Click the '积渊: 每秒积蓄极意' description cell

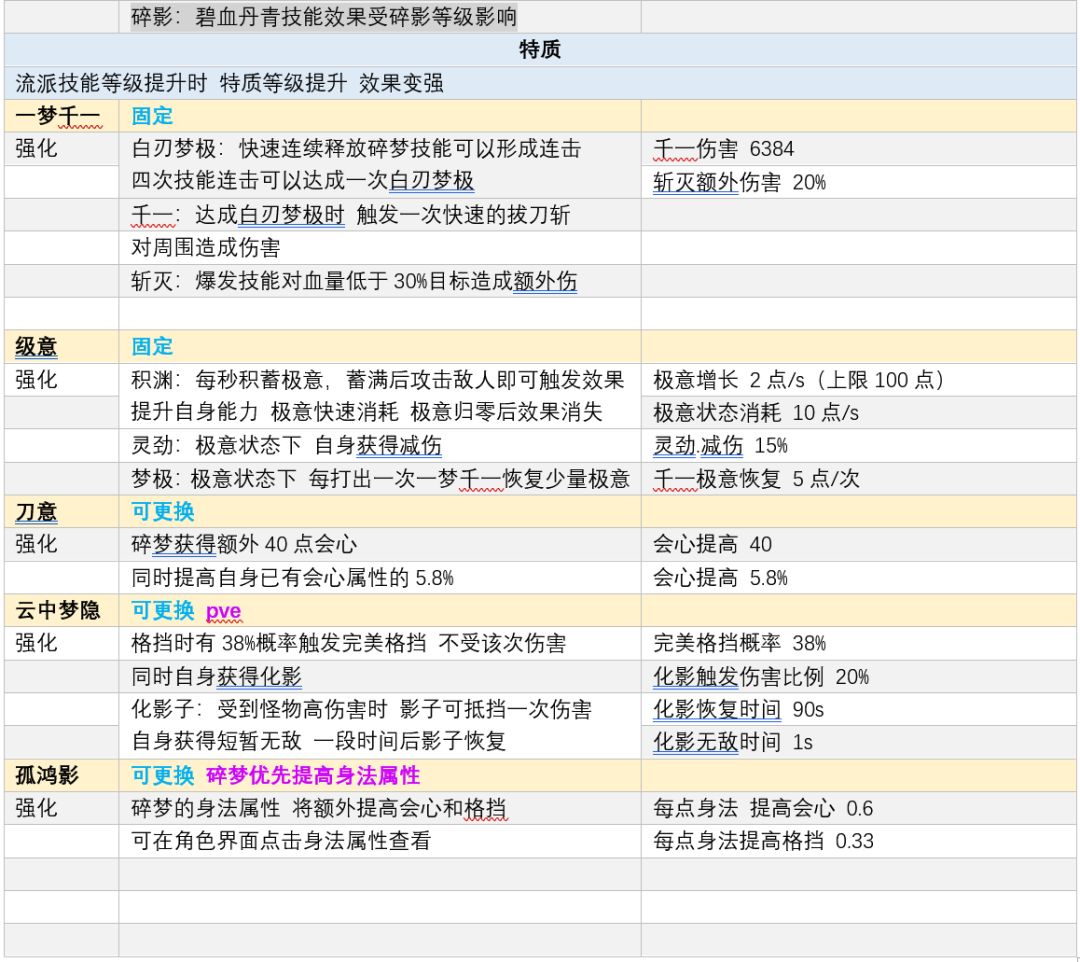[380, 379]
